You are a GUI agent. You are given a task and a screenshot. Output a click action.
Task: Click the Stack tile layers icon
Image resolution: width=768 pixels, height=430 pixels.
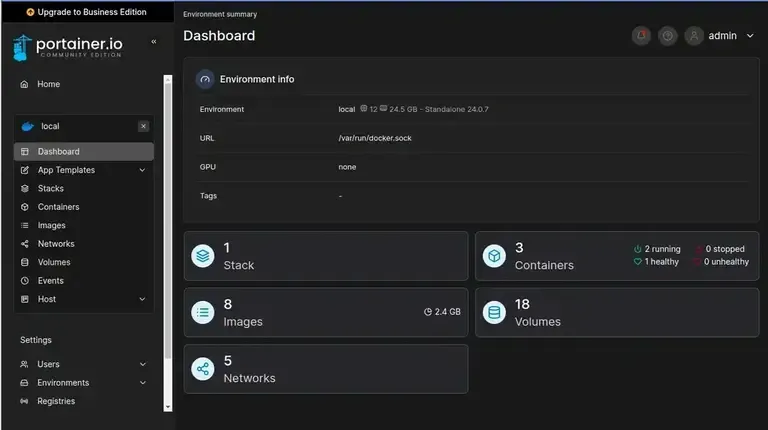(x=203, y=256)
